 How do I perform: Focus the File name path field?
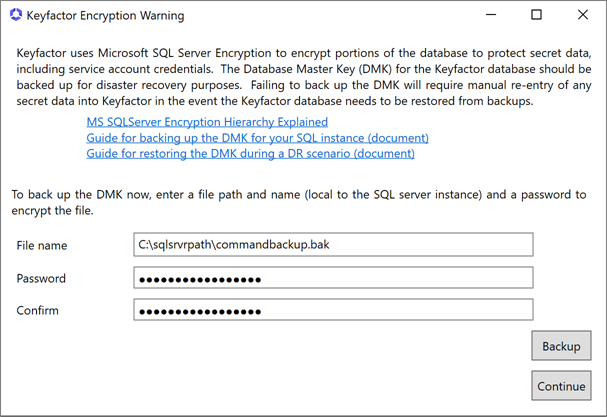point(334,244)
